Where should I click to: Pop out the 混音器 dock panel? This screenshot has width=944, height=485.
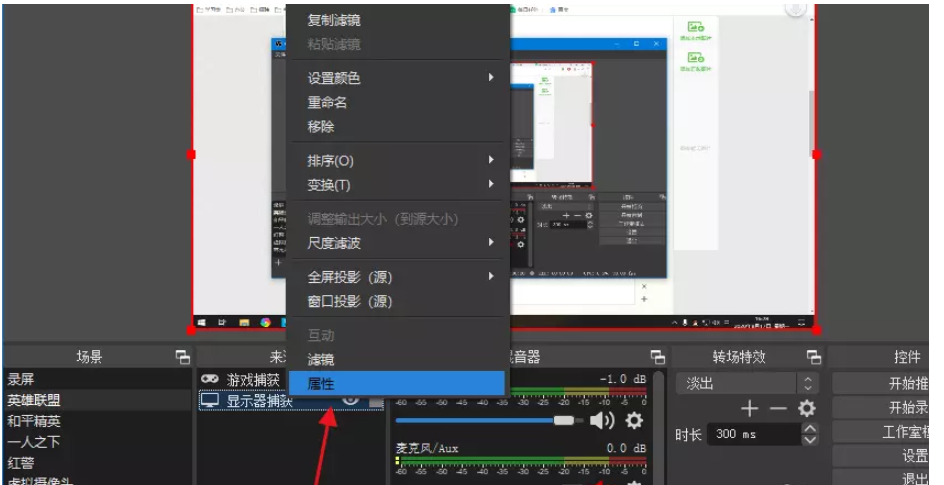click(x=657, y=357)
